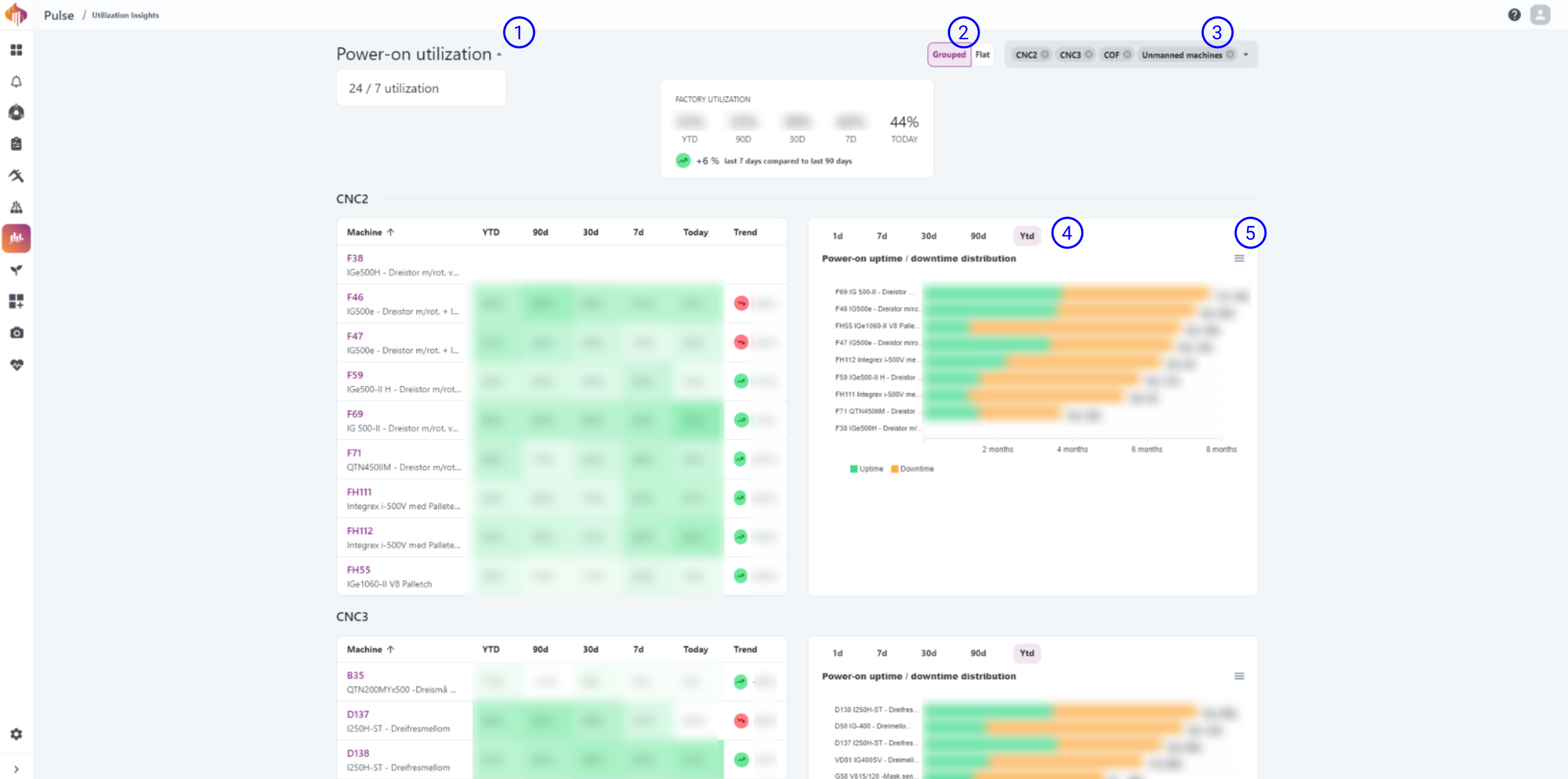This screenshot has width=1568, height=779.
Task: Open the Pulse breadcrumb link
Action: (59, 15)
